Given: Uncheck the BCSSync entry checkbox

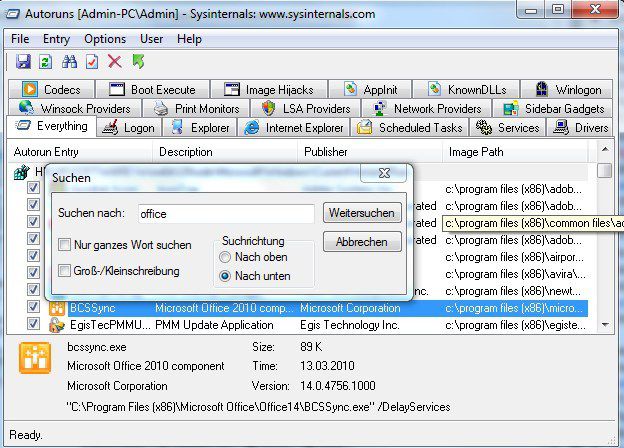Looking at the screenshot, I should [x=33, y=307].
